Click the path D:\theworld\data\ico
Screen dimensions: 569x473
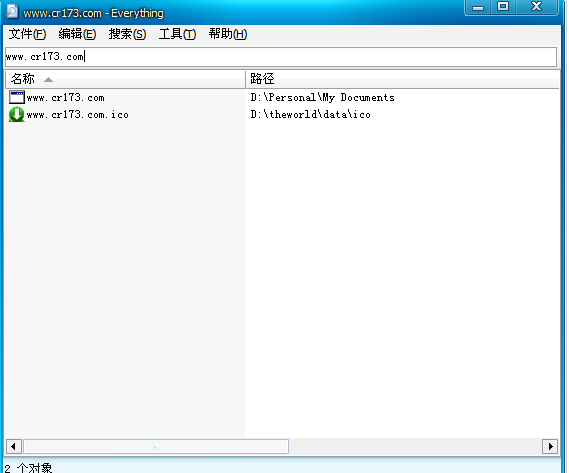pos(310,115)
